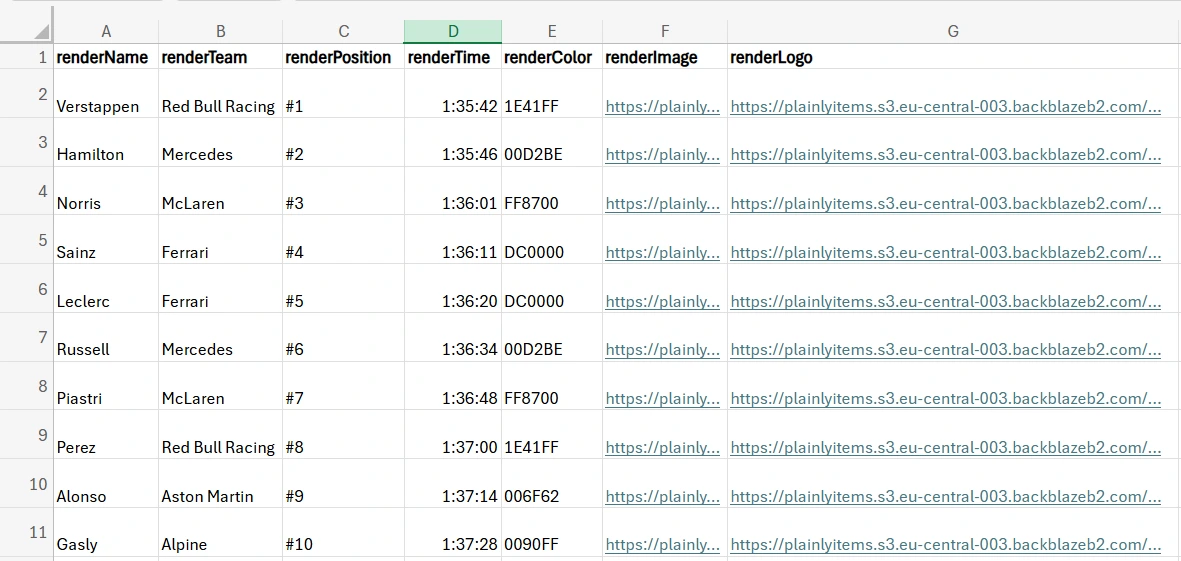The image size is (1181, 561).
Task: Click the renderLogo header cell
Action: 954,57
